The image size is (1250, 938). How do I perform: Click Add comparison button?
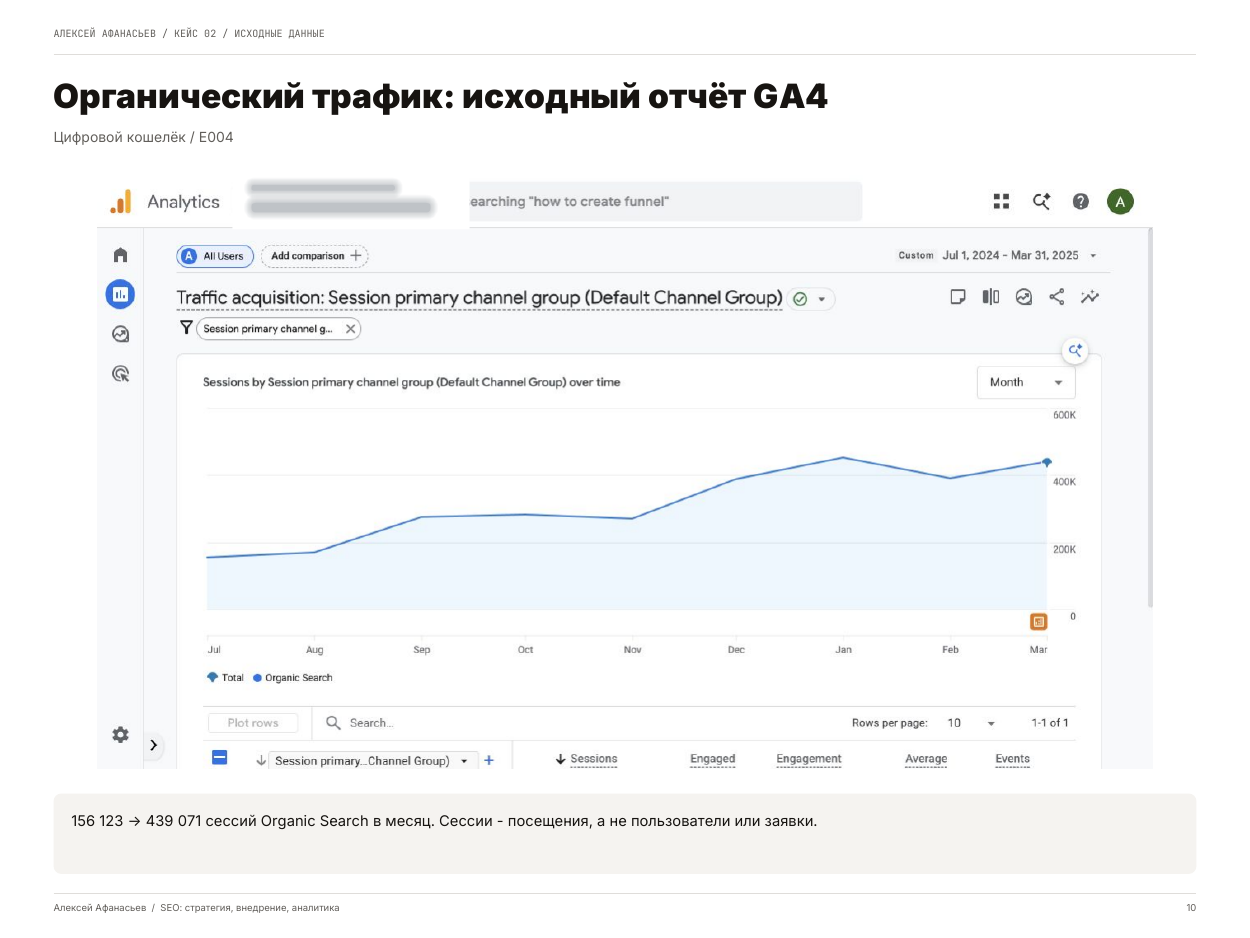coord(314,256)
